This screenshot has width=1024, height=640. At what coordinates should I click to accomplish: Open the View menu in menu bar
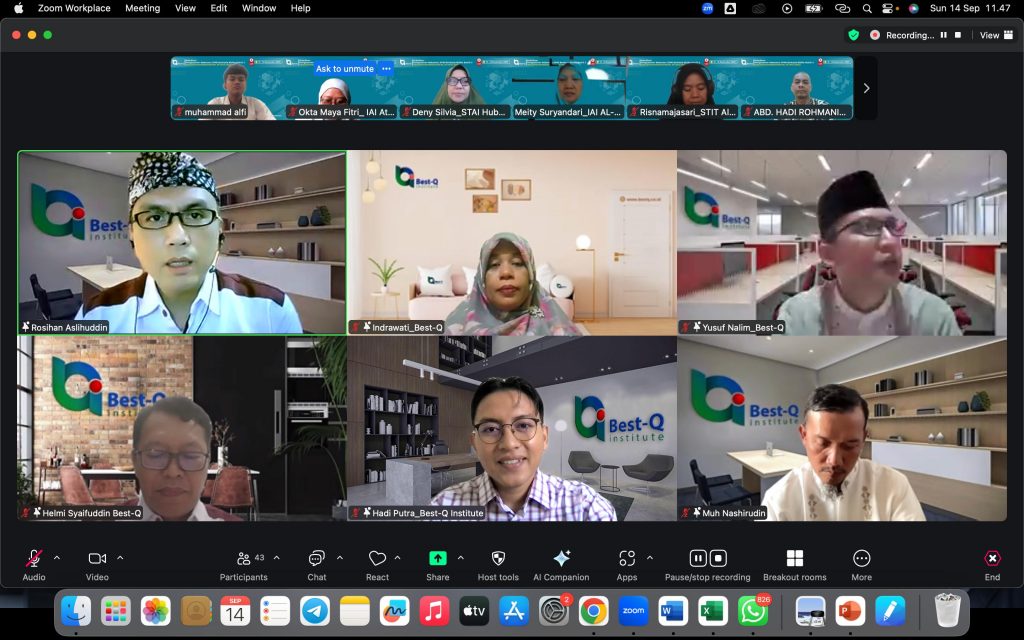185,8
